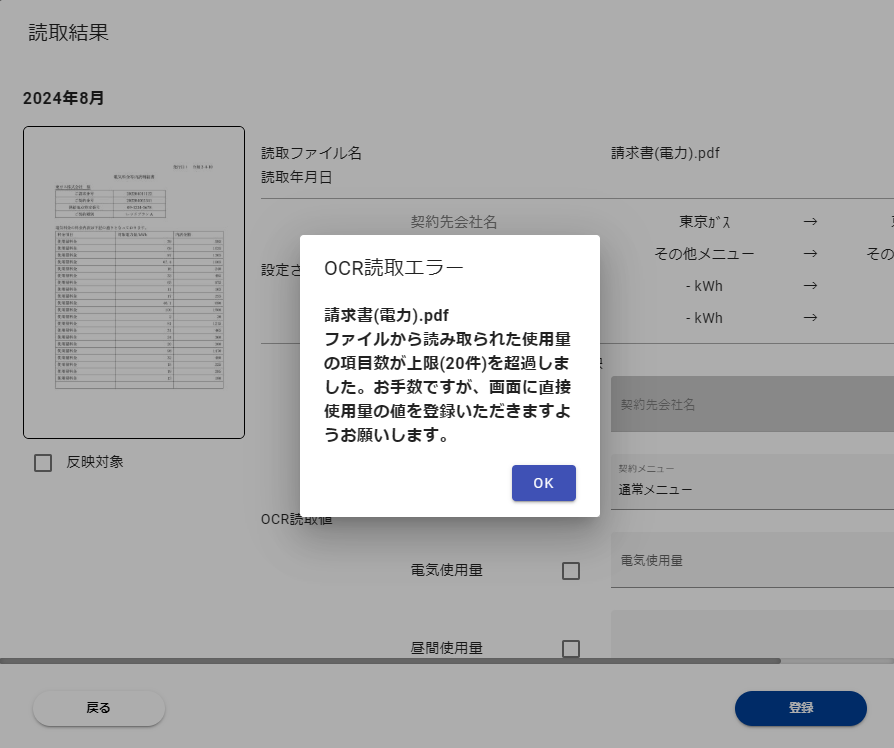This screenshot has height=748, width=894.
Task: Select the 請求書(電力).pdf filename beside 読取ファイル名
Action: point(665,153)
